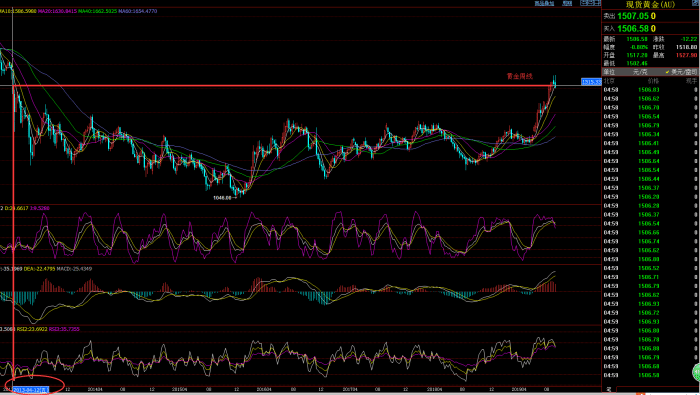
Task: Click the highlighted 2013-04-12 date label
Action: 31,390
